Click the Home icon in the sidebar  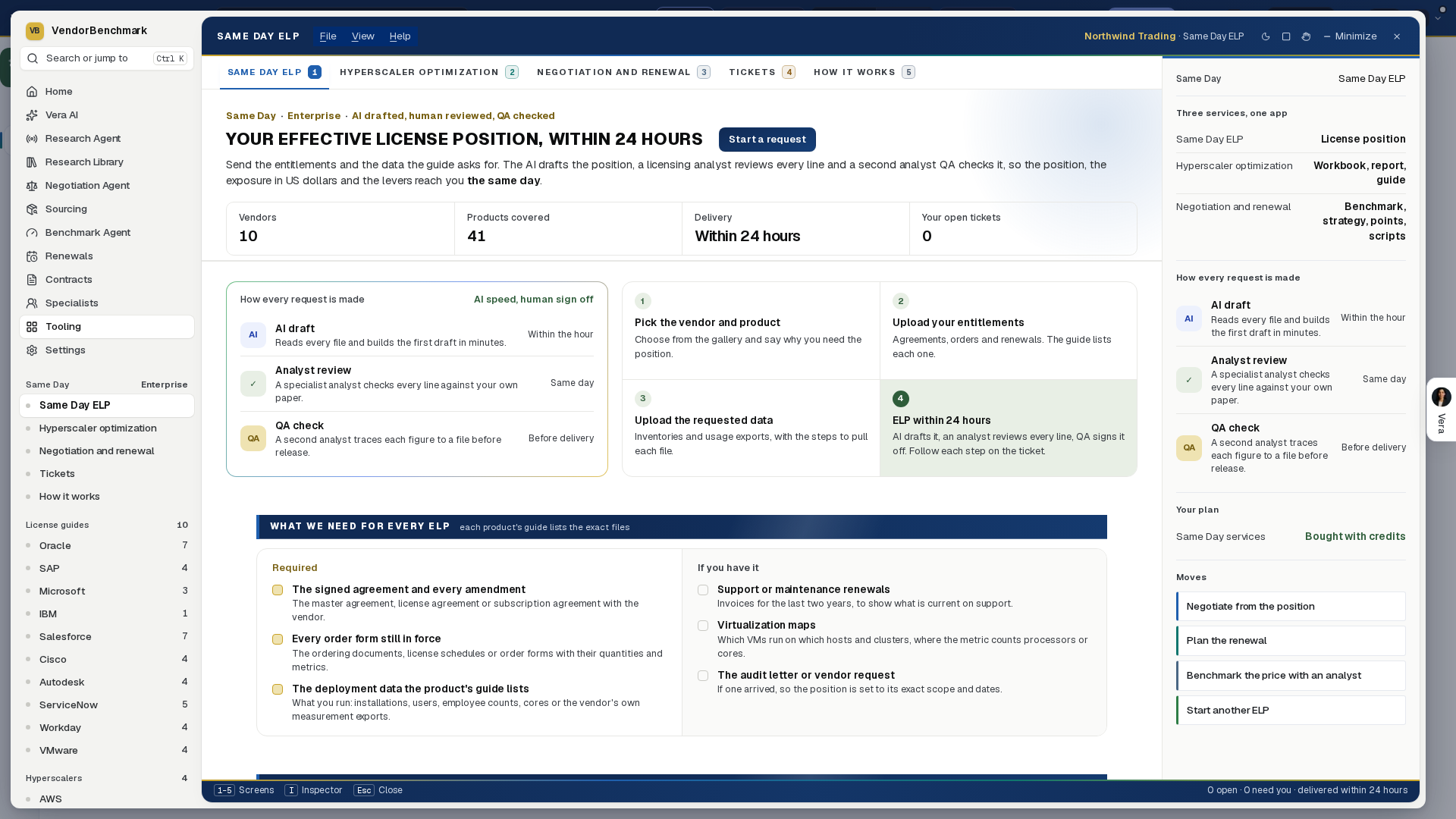click(x=32, y=92)
